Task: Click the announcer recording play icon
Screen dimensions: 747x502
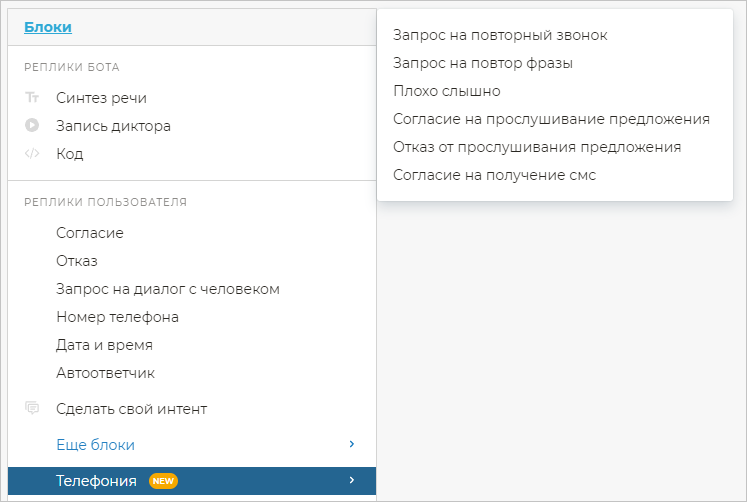Action: (x=32, y=126)
